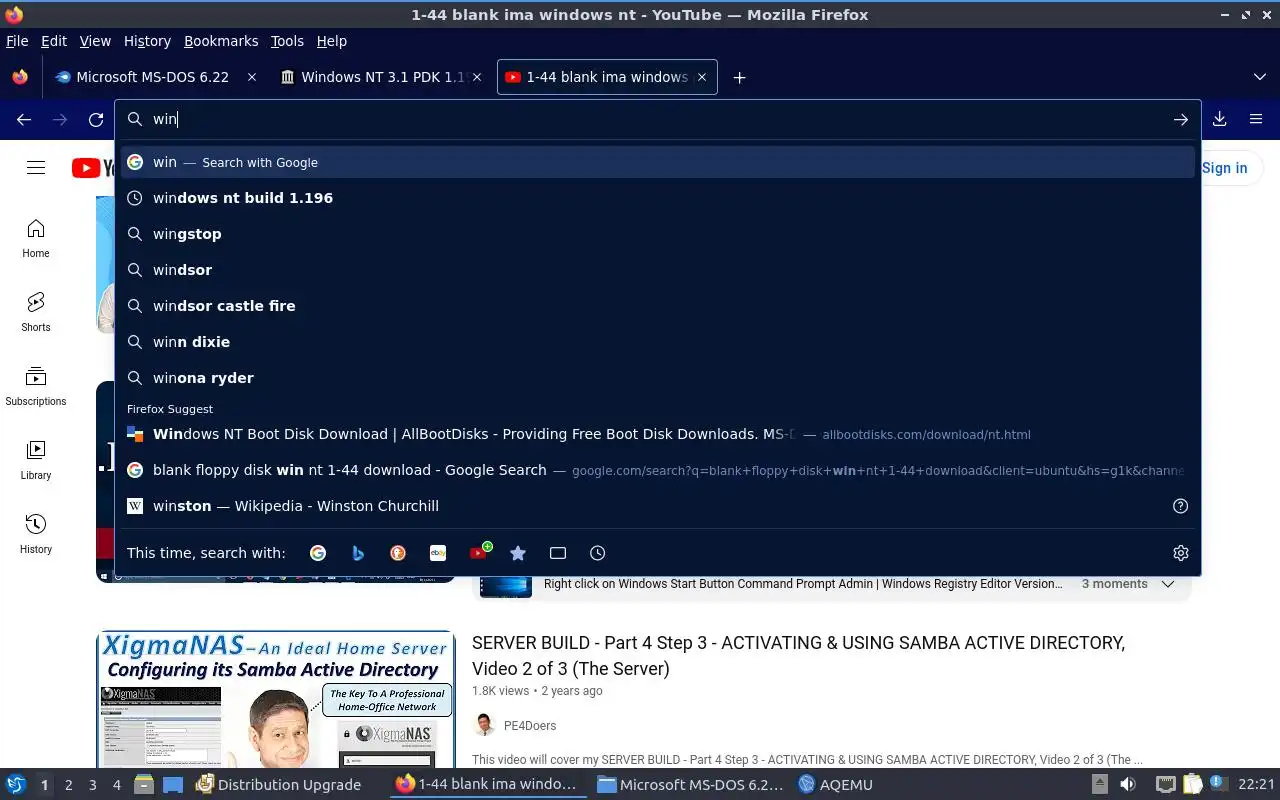This screenshot has height=800, width=1280.
Task: List all tabs dropdown arrow
Action: [x=1259, y=77]
